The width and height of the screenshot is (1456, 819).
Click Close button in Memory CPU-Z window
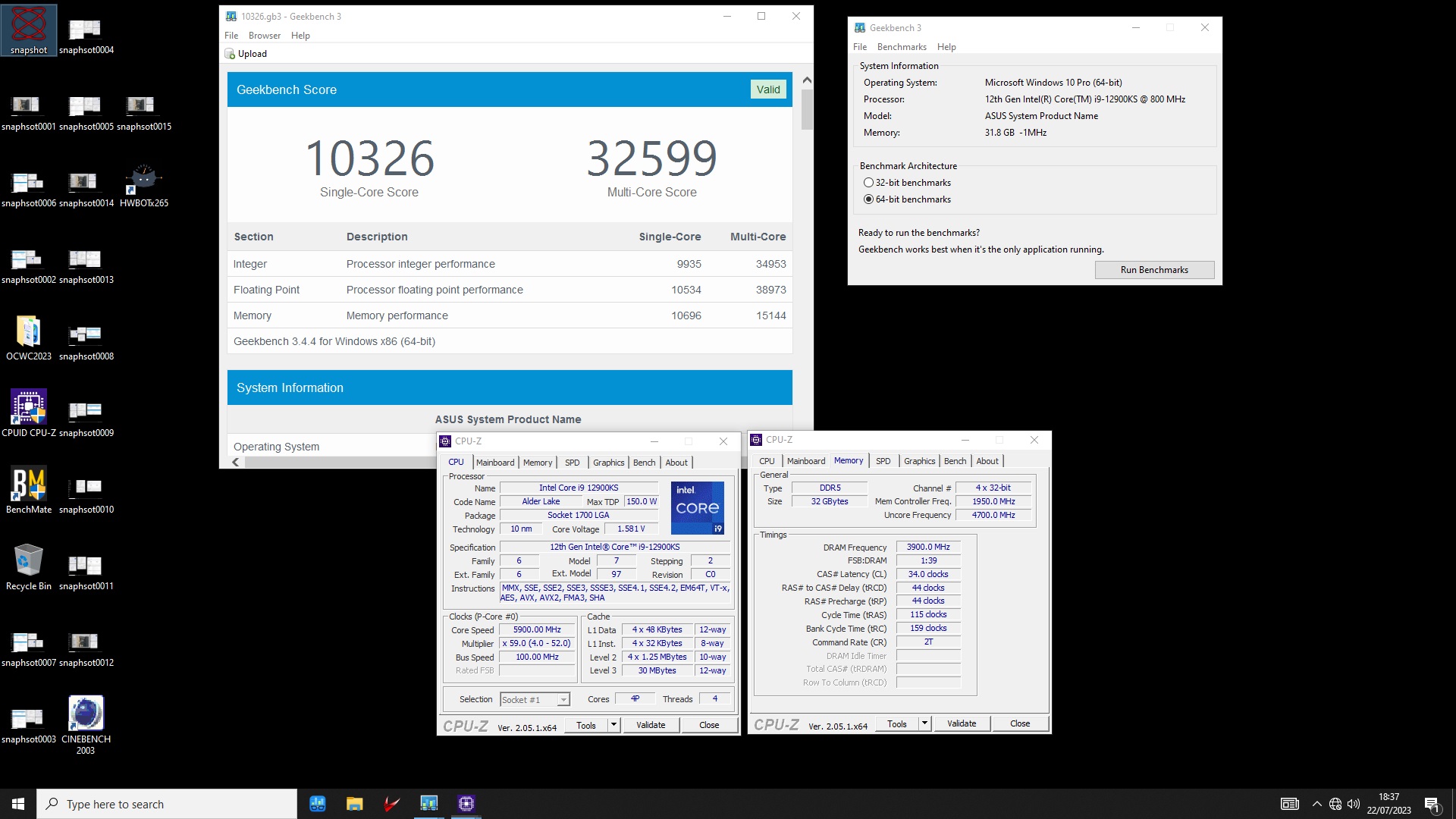coord(1020,723)
